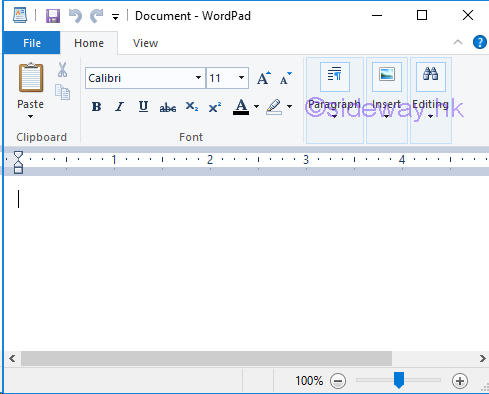The height and width of the screenshot is (394, 489).
Task: Close the WordPad window
Action: (x=468, y=15)
